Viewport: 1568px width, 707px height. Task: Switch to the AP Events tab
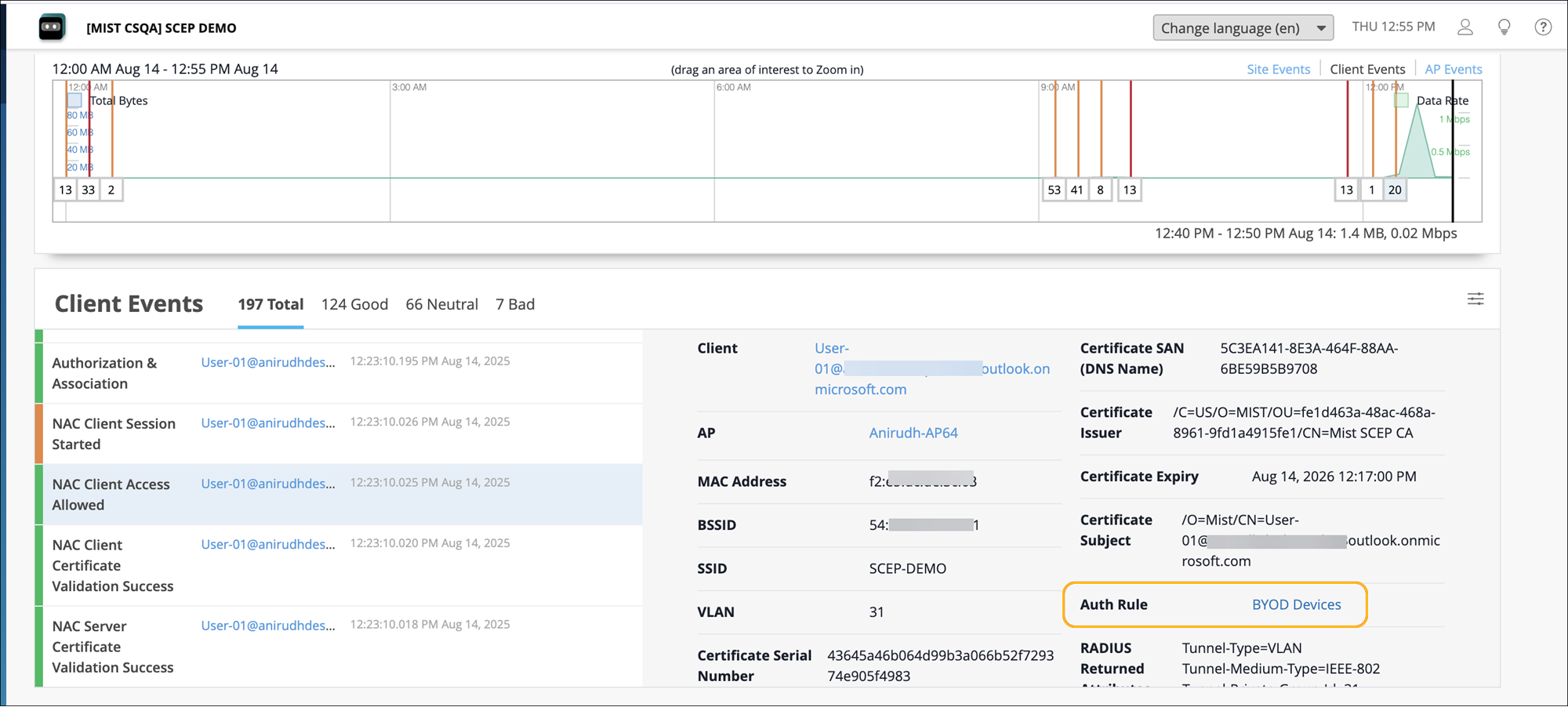[1453, 69]
